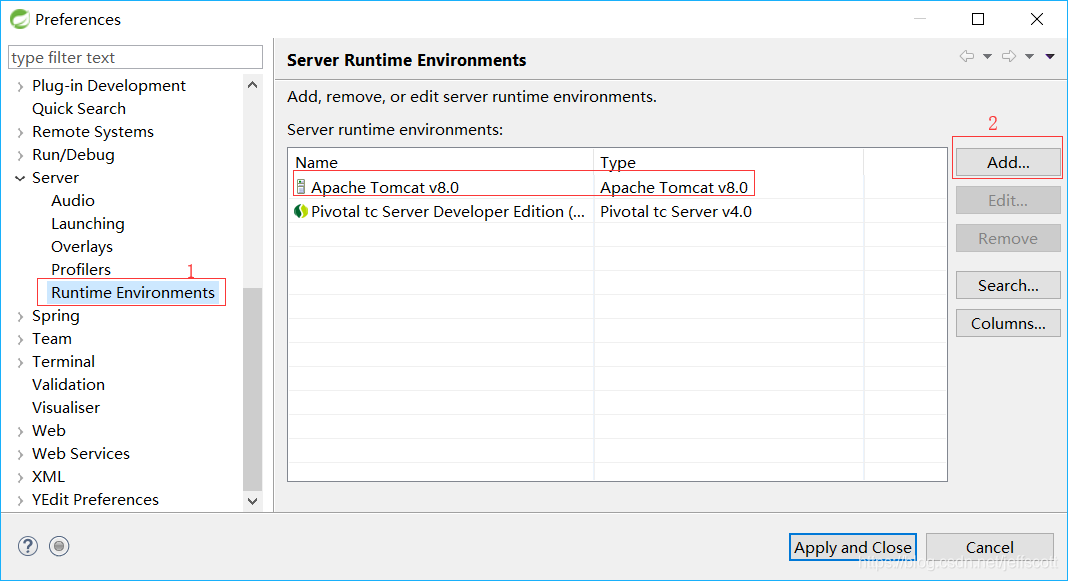Click the tree scrollbar up arrow
This screenshot has width=1068, height=581.
(x=253, y=85)
